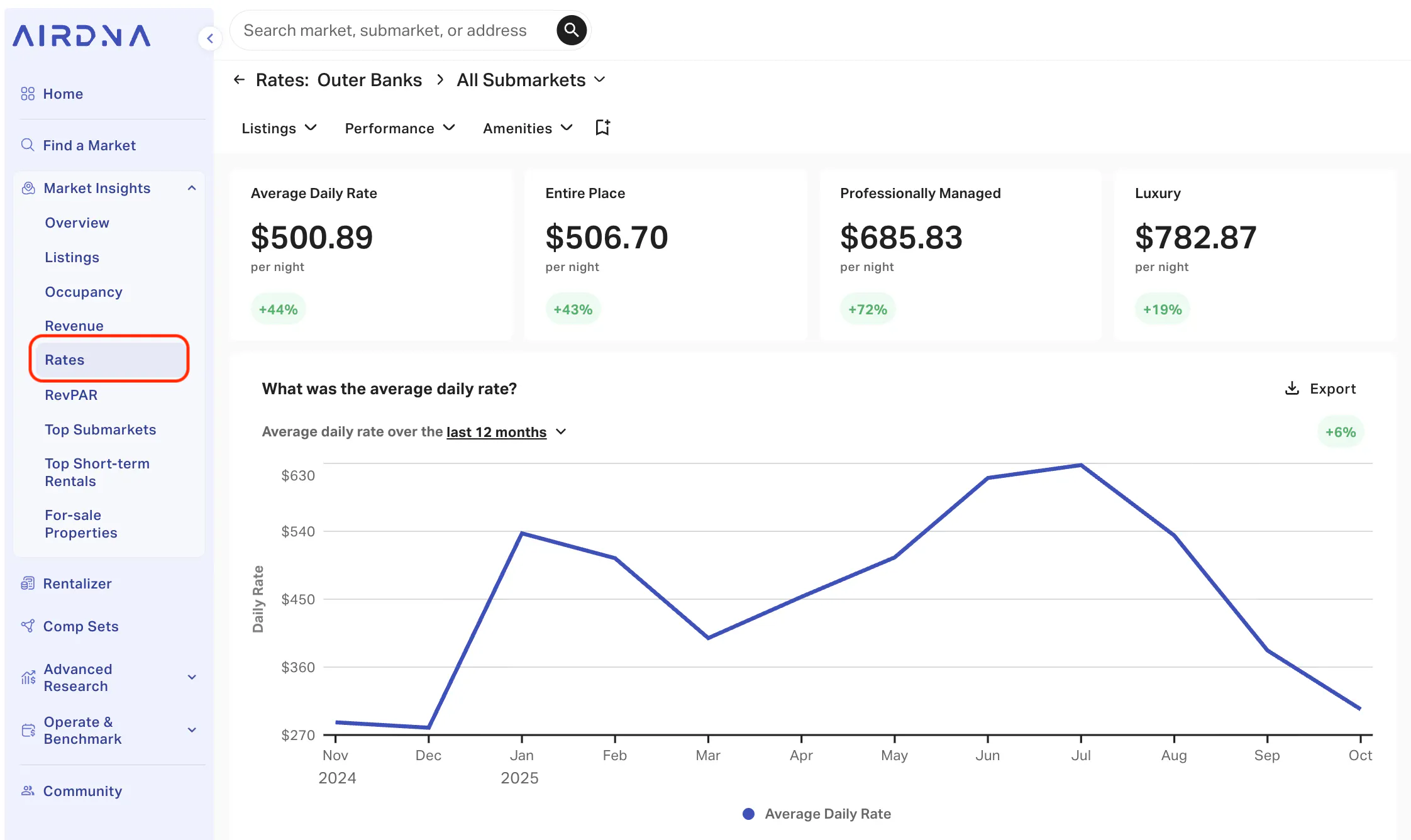Click the Export button label
This screenshot has height=840, width=1411.
click(1333, 389)
